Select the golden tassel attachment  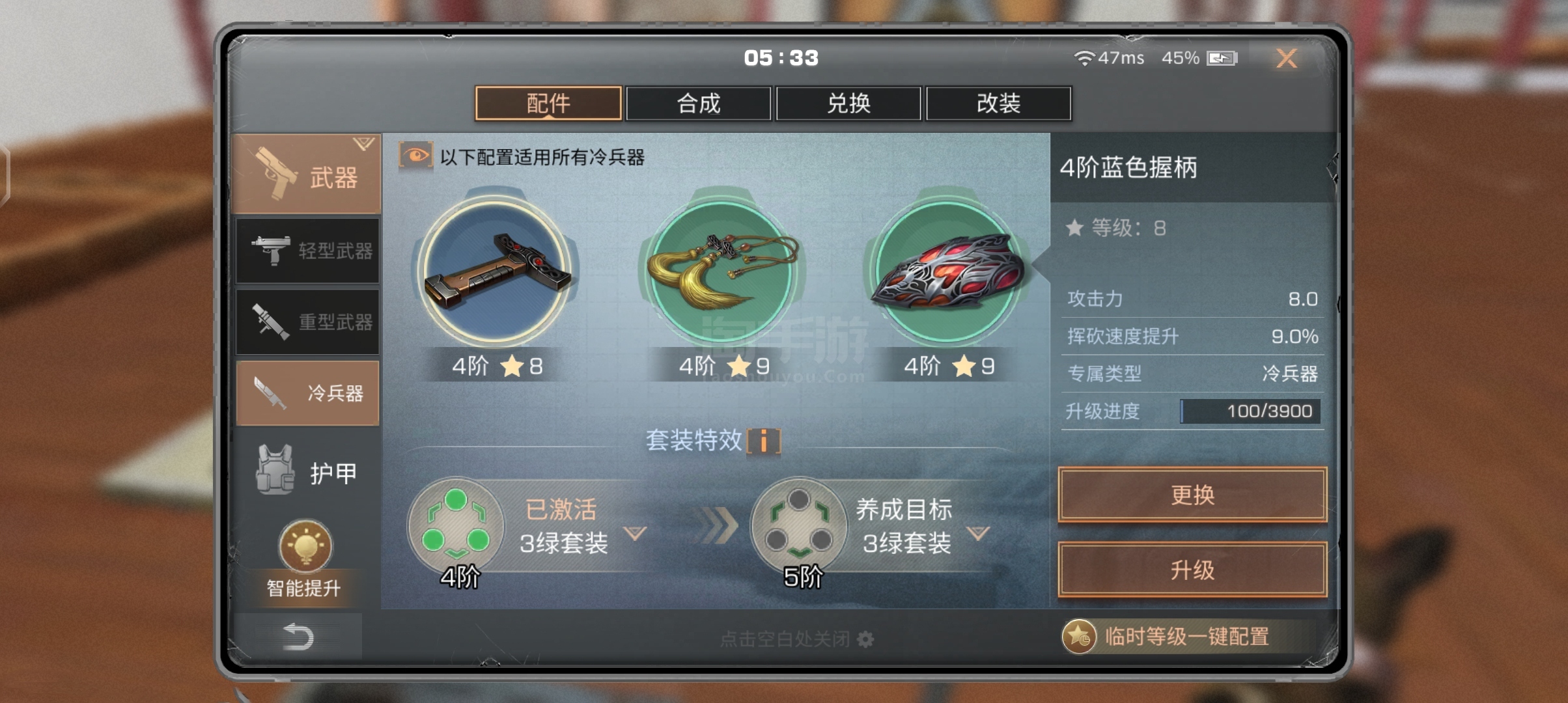point(721,270)
